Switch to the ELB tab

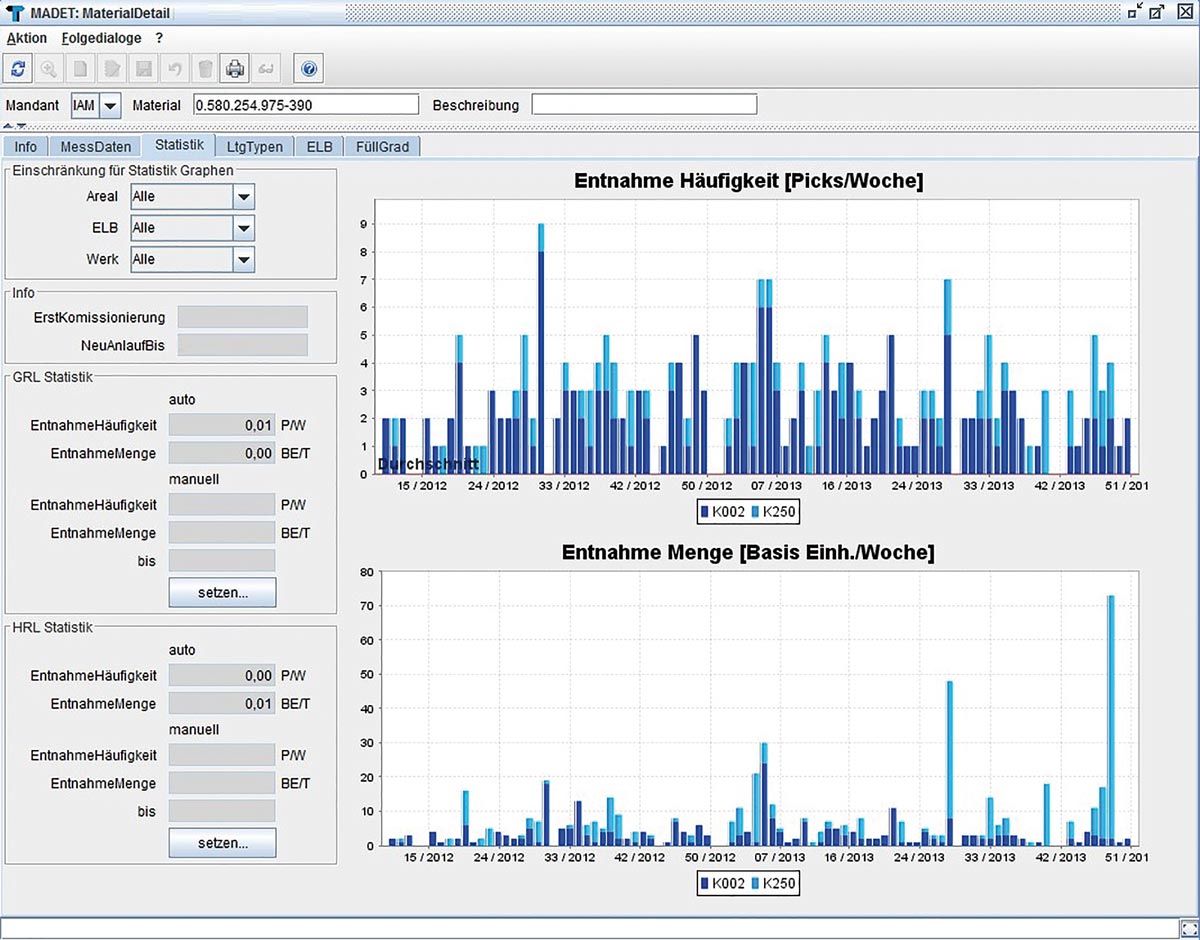pos(320,146)
